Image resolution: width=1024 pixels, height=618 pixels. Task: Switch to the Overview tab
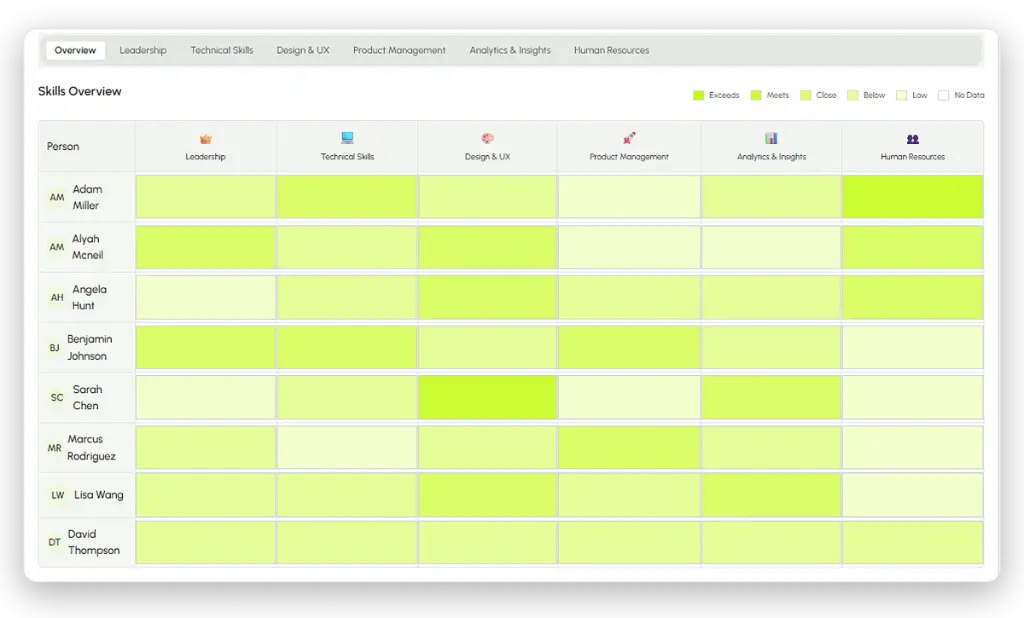pos(75,50)
